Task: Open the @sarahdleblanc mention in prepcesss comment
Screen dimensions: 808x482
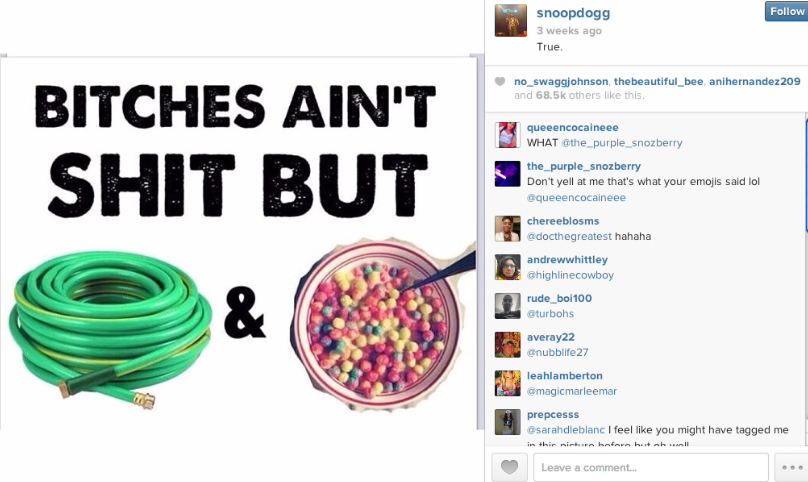Action: (565, 430)
